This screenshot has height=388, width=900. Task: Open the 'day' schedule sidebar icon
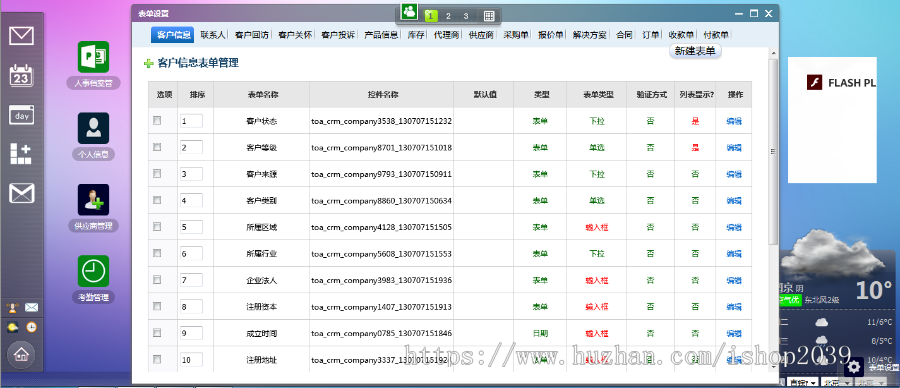(21, 115)
